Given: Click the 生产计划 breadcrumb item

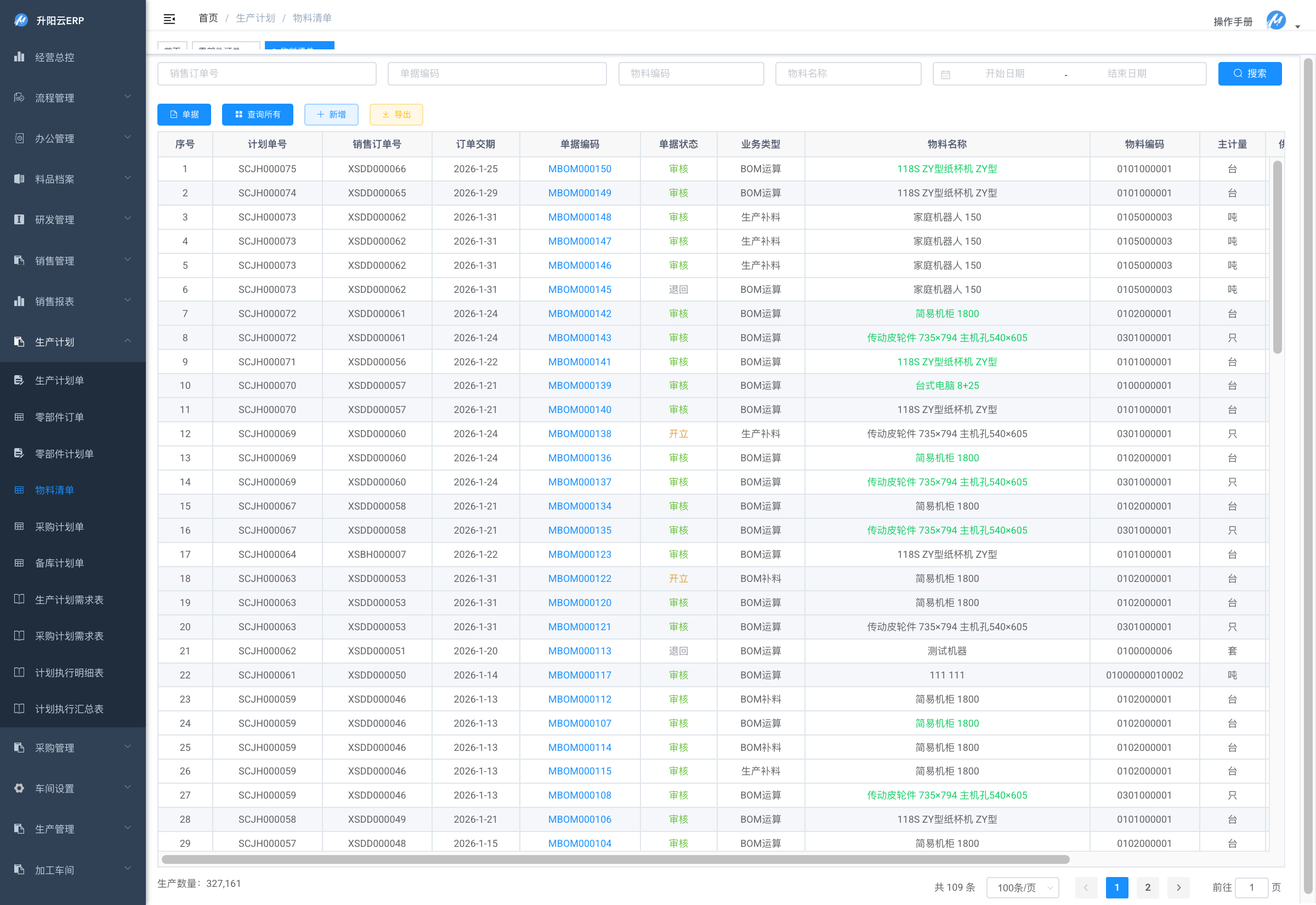Looking at the screenshot, I should click(x=255, y=18).
